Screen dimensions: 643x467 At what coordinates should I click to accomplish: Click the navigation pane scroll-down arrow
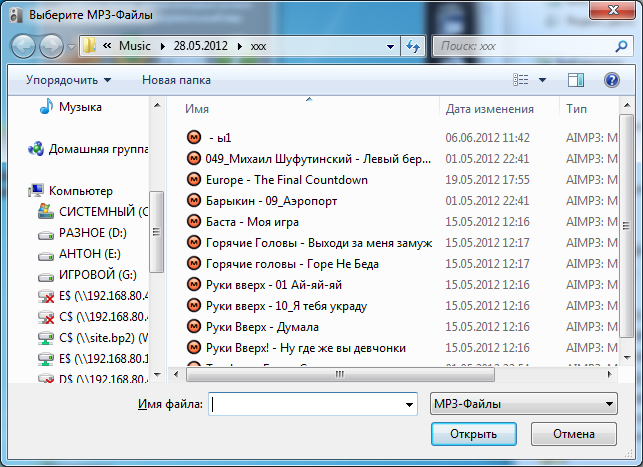[157, 375]
